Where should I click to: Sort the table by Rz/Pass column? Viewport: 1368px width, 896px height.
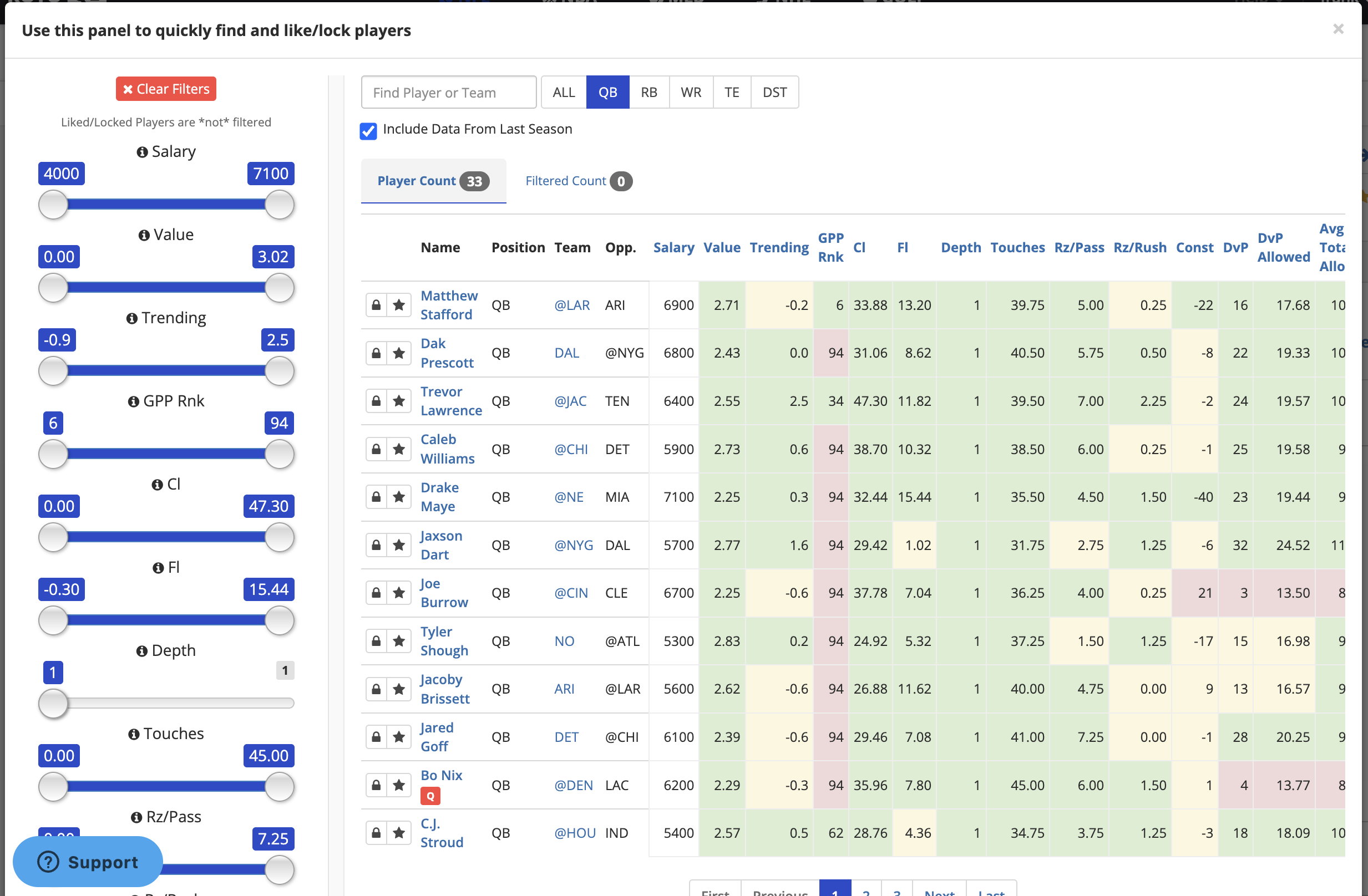1079,247
